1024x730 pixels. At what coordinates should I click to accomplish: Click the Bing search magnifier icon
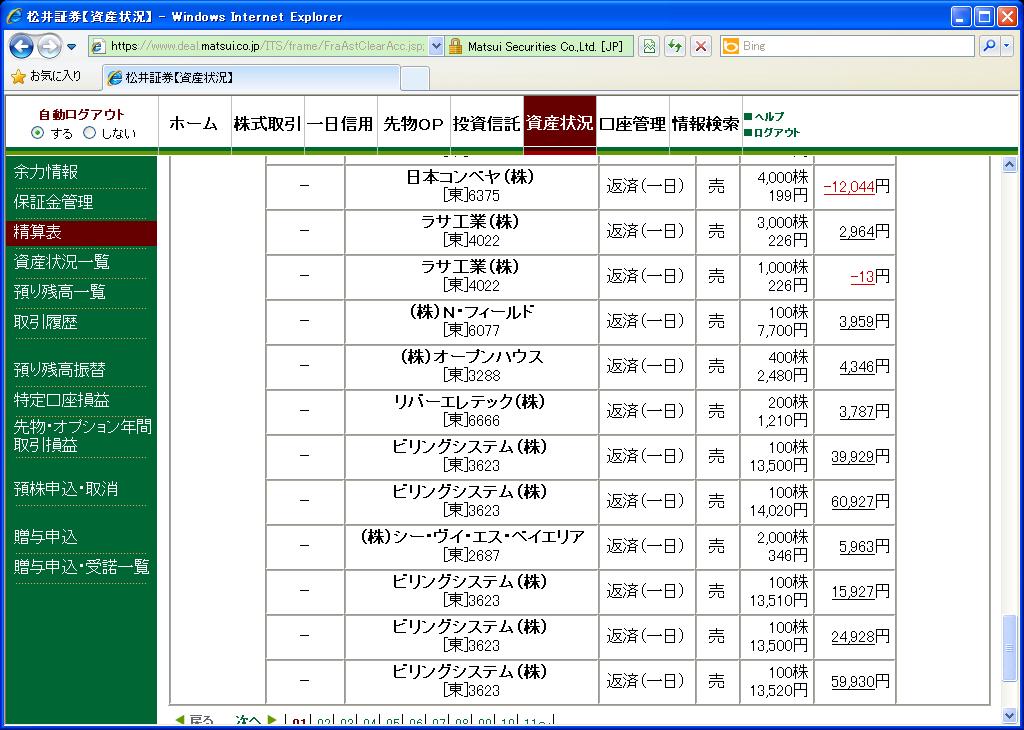click(x=988, y=46)
